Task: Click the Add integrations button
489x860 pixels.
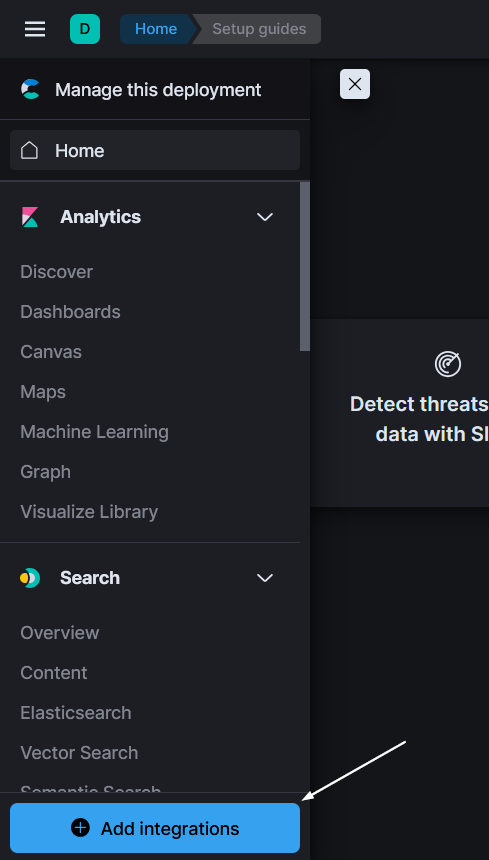Action: (x=155, y=828)
